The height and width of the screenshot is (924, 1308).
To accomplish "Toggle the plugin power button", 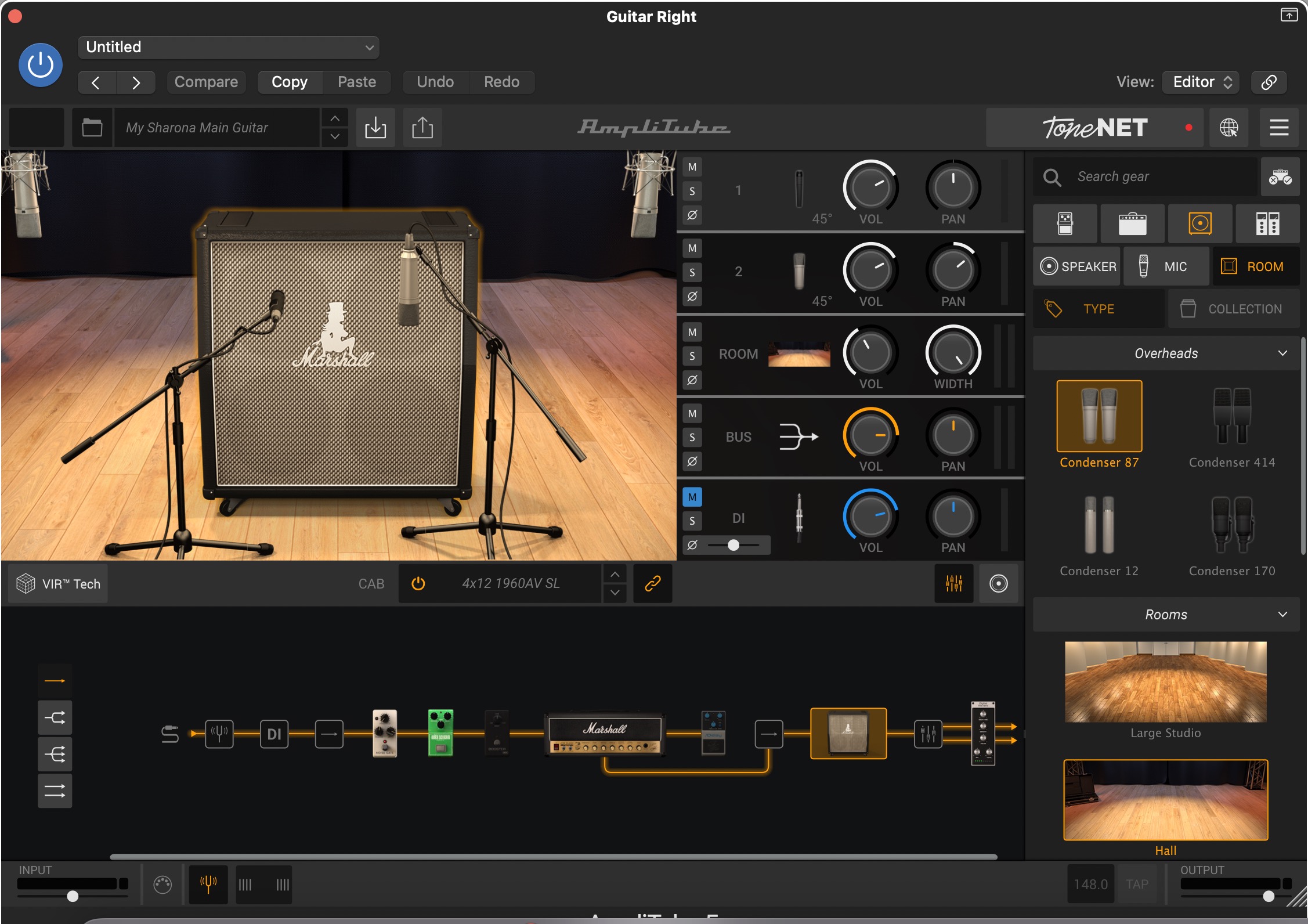I will tap(41, 65).
